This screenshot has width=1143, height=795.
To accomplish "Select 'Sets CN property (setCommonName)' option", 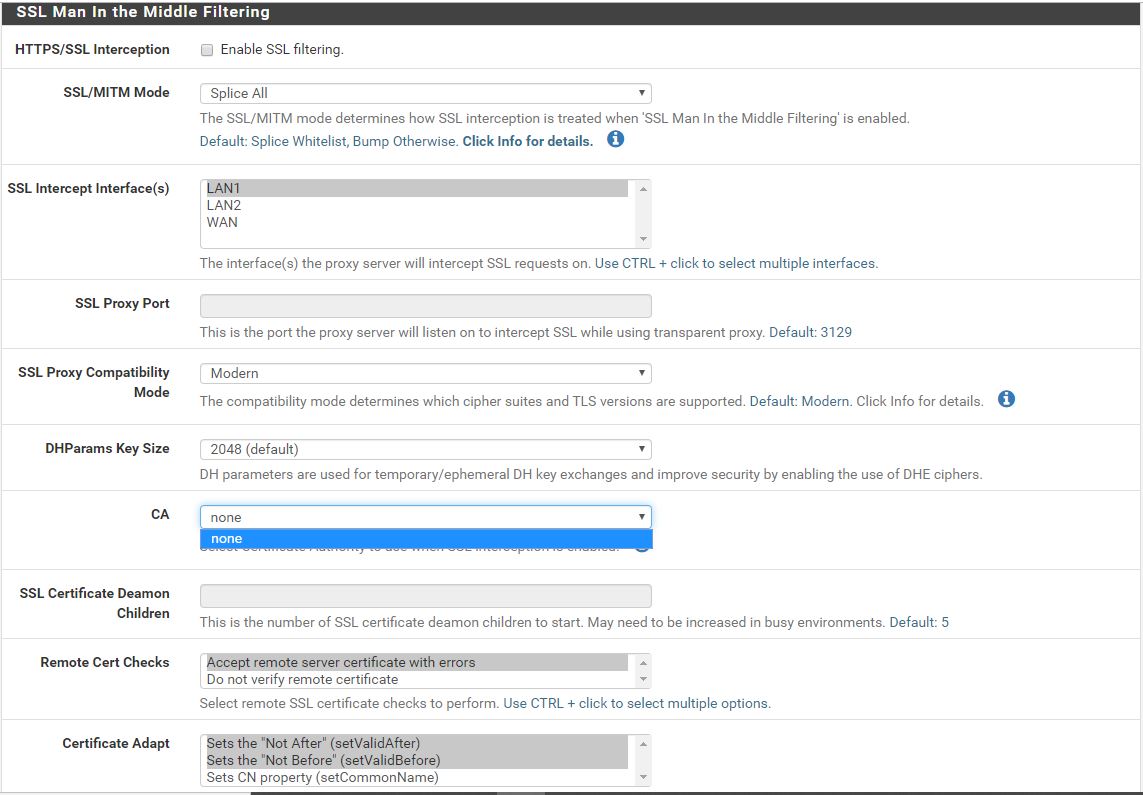I will [x=415, y=777].
